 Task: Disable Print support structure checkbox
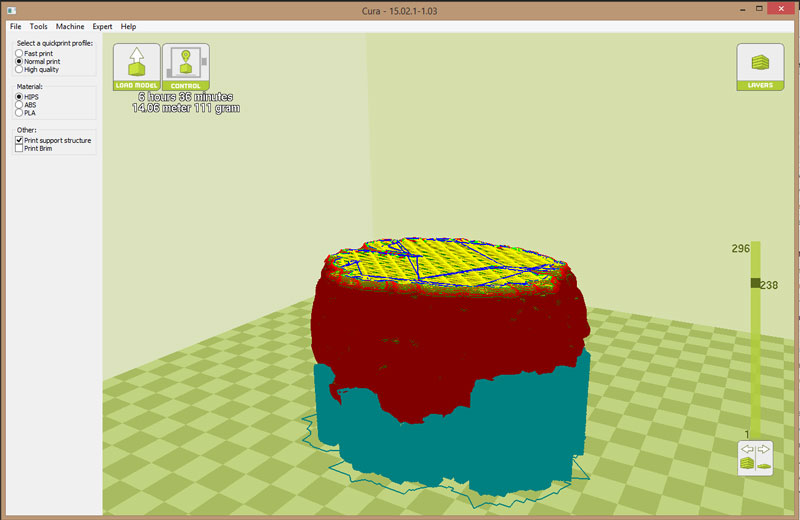[x=19, y=140]
